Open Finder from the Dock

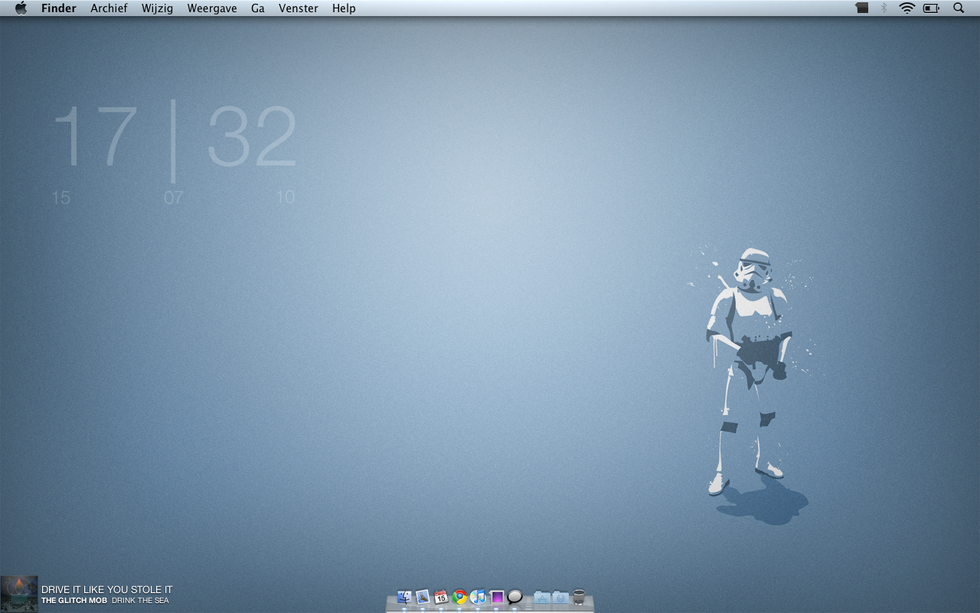click(404, 597)
